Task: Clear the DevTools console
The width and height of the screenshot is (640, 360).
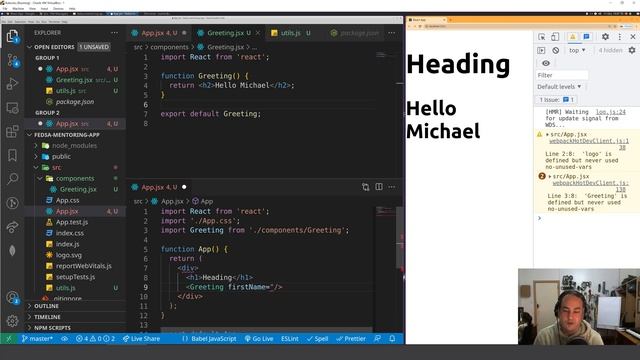Action: coord(556,50)
